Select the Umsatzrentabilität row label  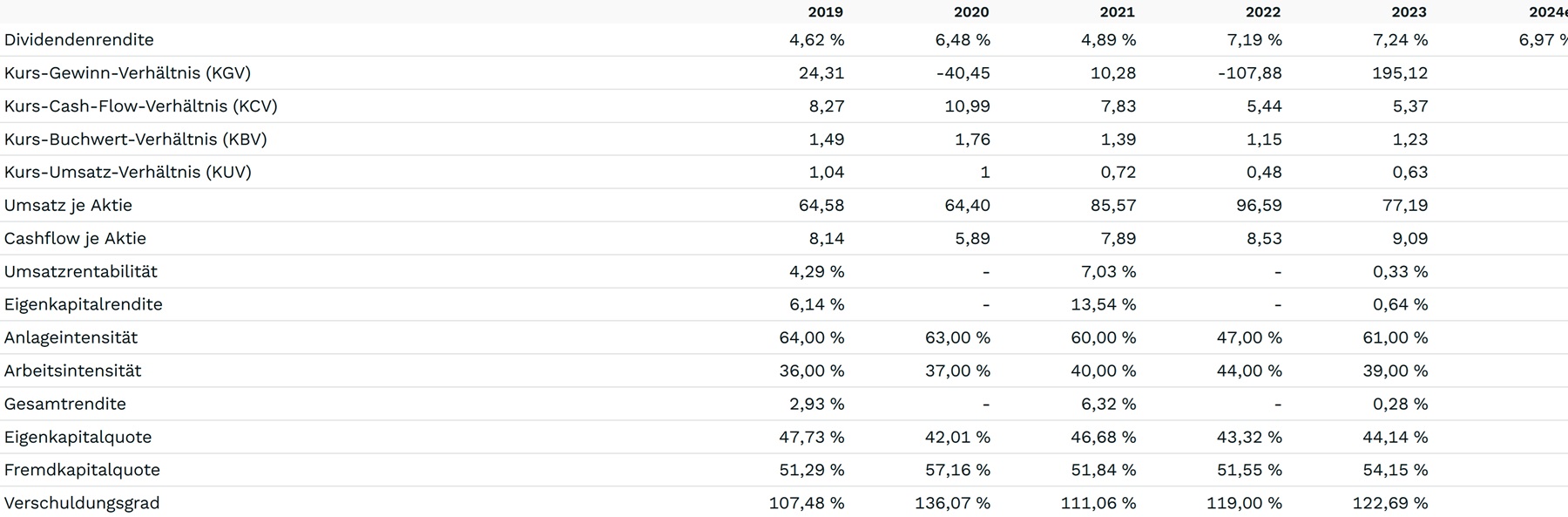[x=81, y=272]
